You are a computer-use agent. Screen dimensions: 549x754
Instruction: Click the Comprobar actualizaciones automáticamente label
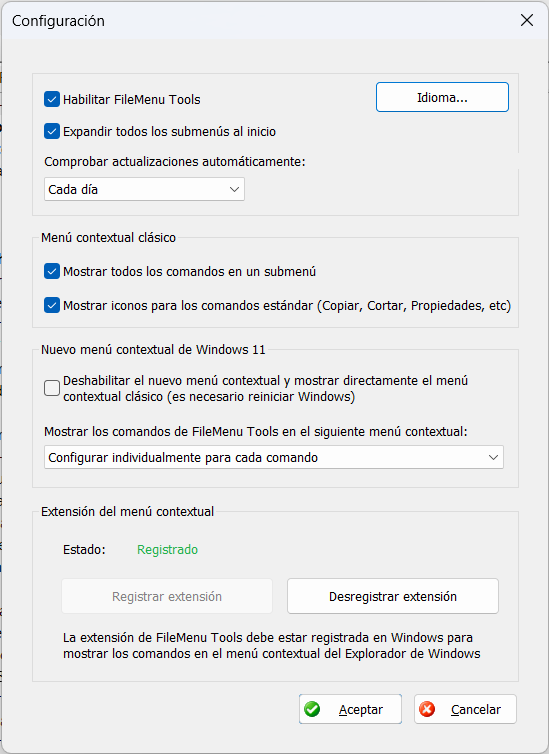tap(175, 162)
